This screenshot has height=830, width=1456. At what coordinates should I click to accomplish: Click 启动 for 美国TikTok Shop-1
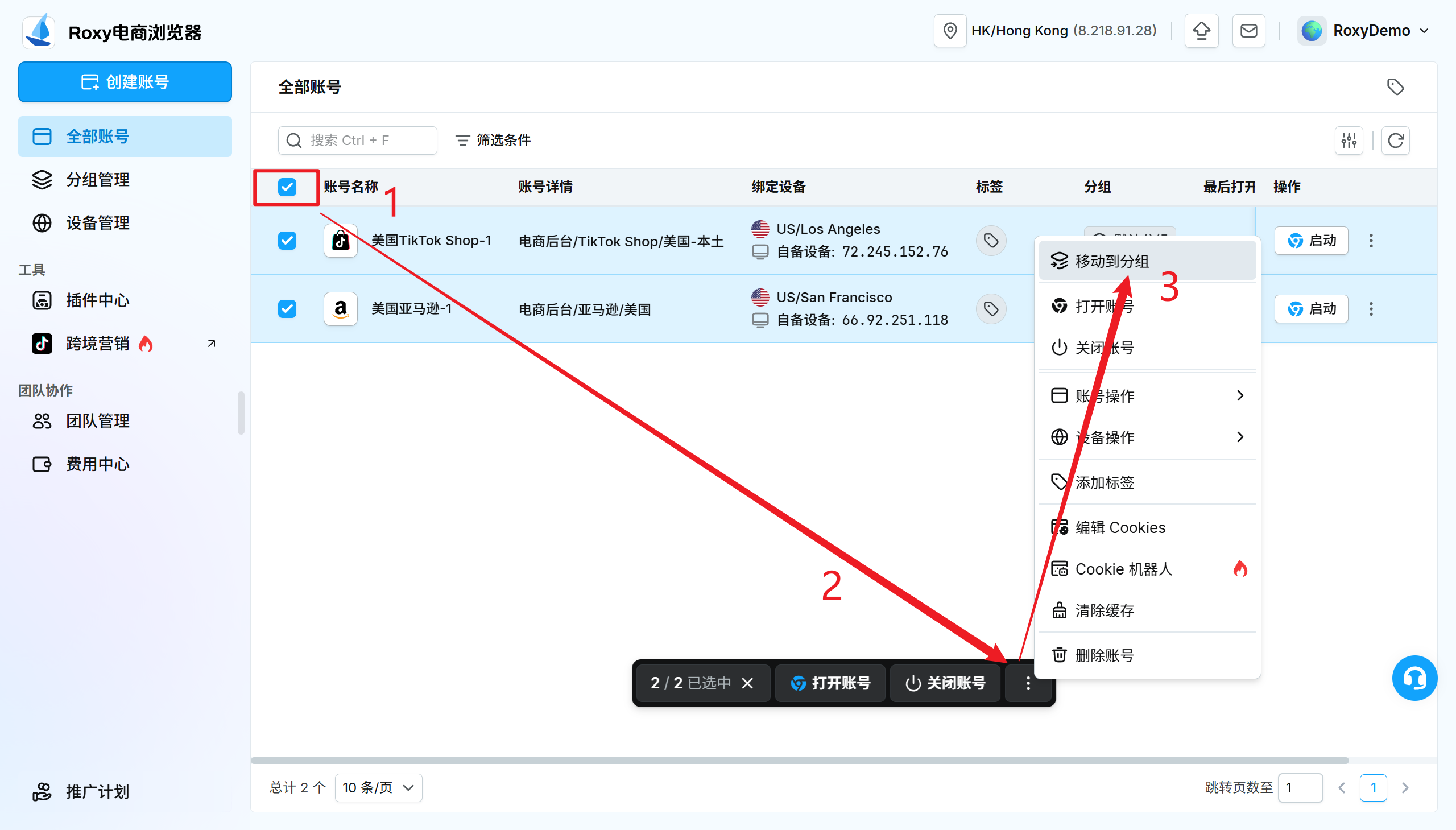click(x=1312, y=241)
